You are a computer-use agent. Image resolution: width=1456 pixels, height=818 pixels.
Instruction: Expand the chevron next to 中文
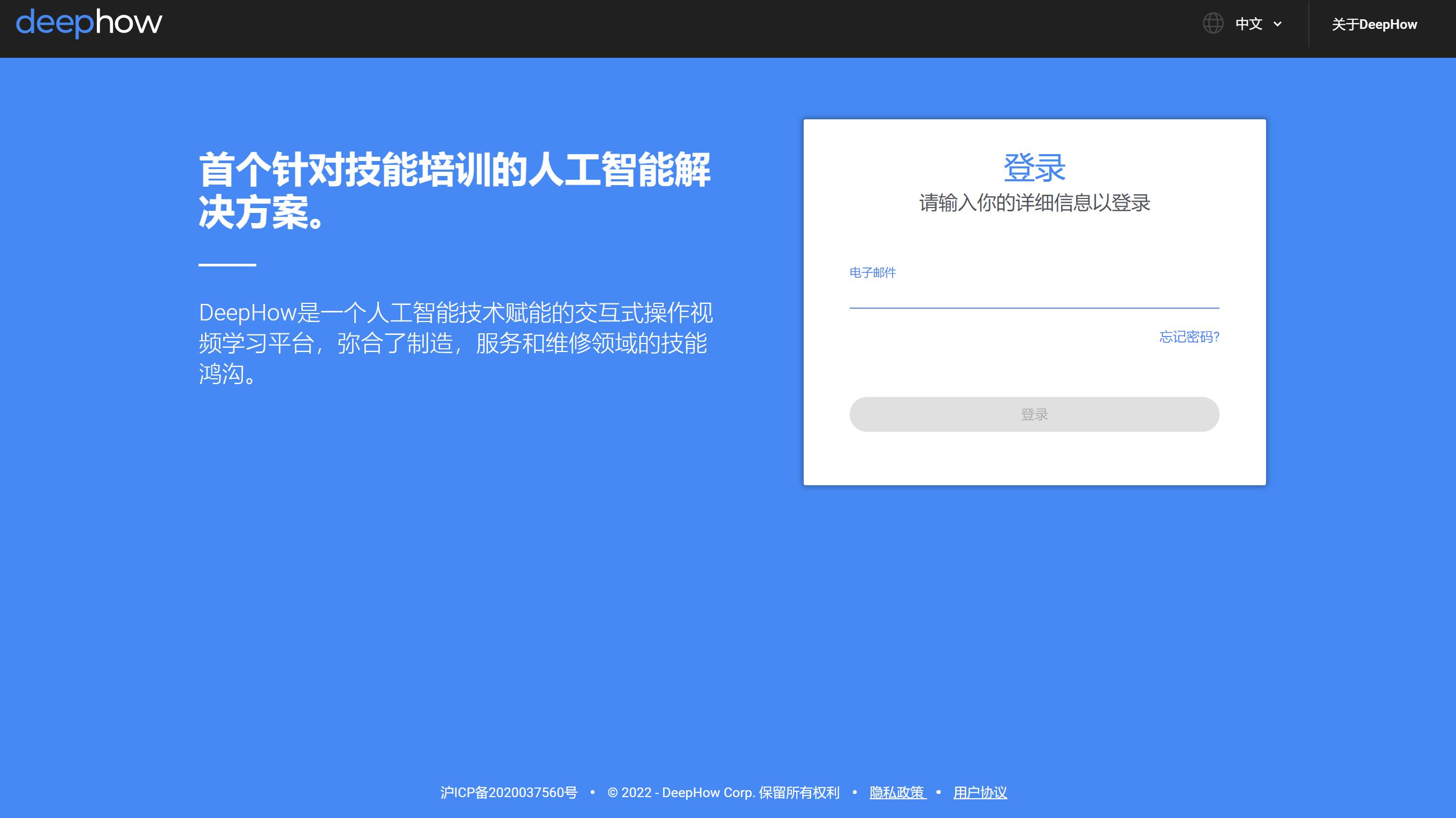(x=1277, y=24)
